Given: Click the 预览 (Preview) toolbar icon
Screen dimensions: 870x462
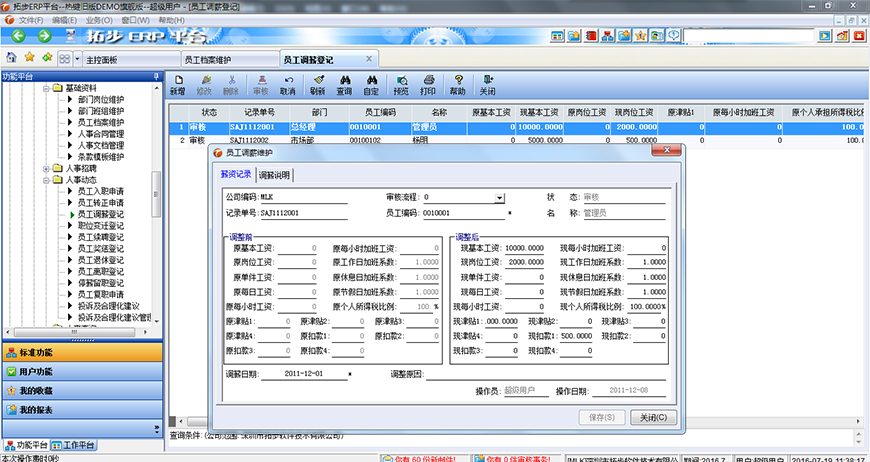Looking at the screenshot, I should 400,85.
